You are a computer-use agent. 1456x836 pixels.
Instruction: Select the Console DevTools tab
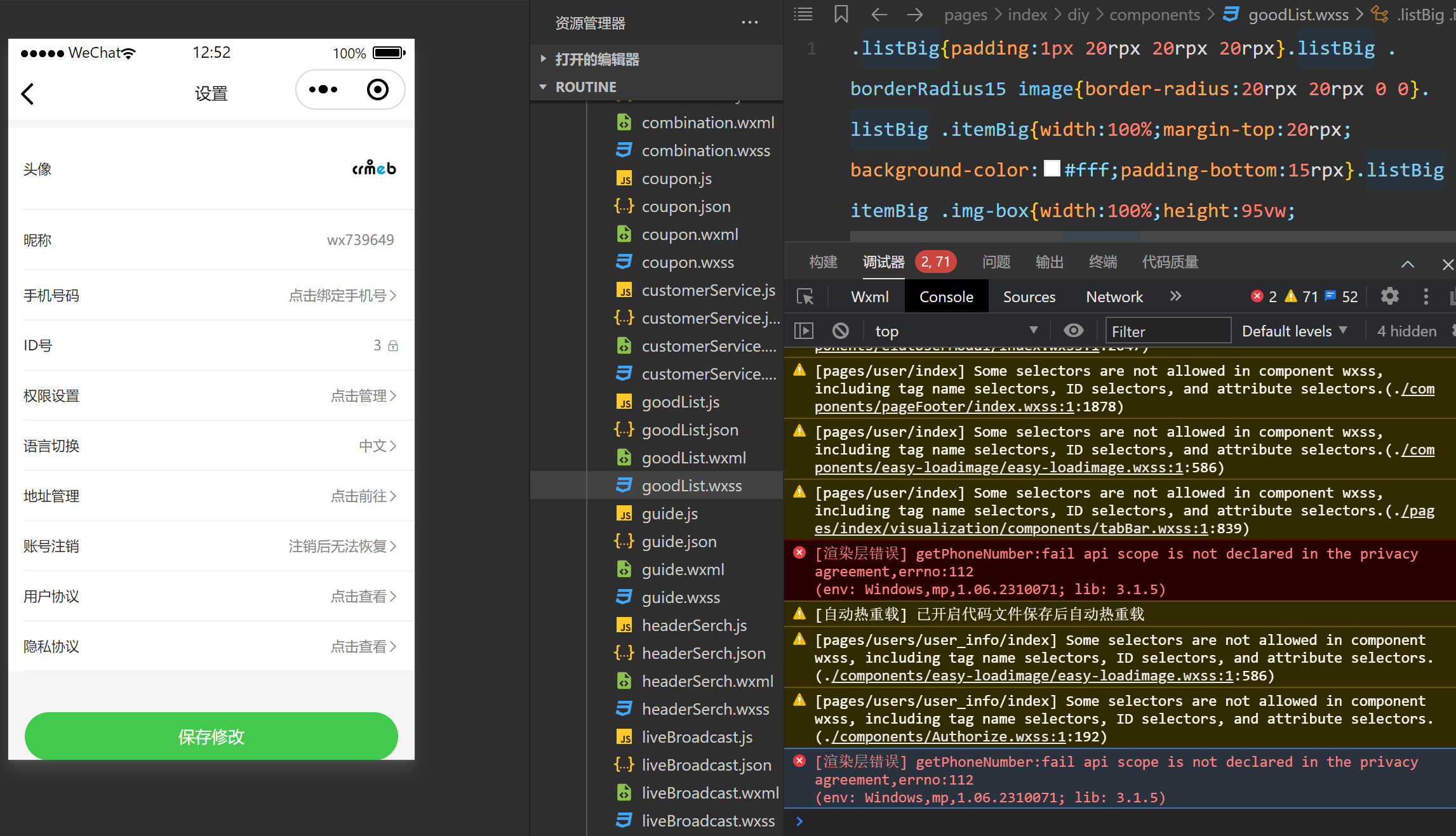pyautogui.click(x=946, y=296)
